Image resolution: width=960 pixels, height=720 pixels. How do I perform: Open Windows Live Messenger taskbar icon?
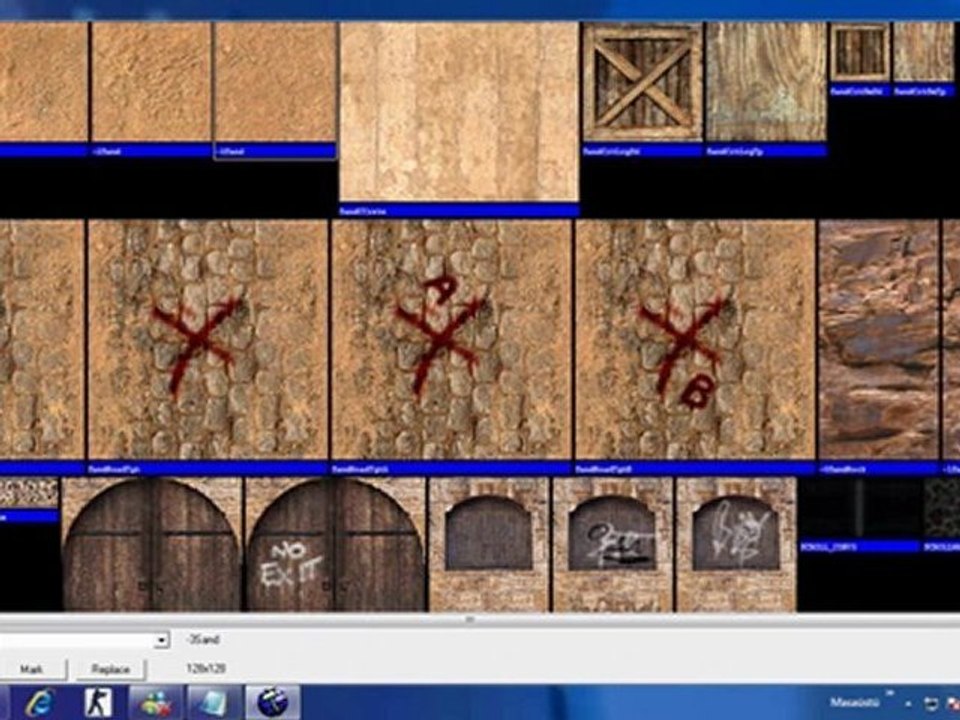155,703
